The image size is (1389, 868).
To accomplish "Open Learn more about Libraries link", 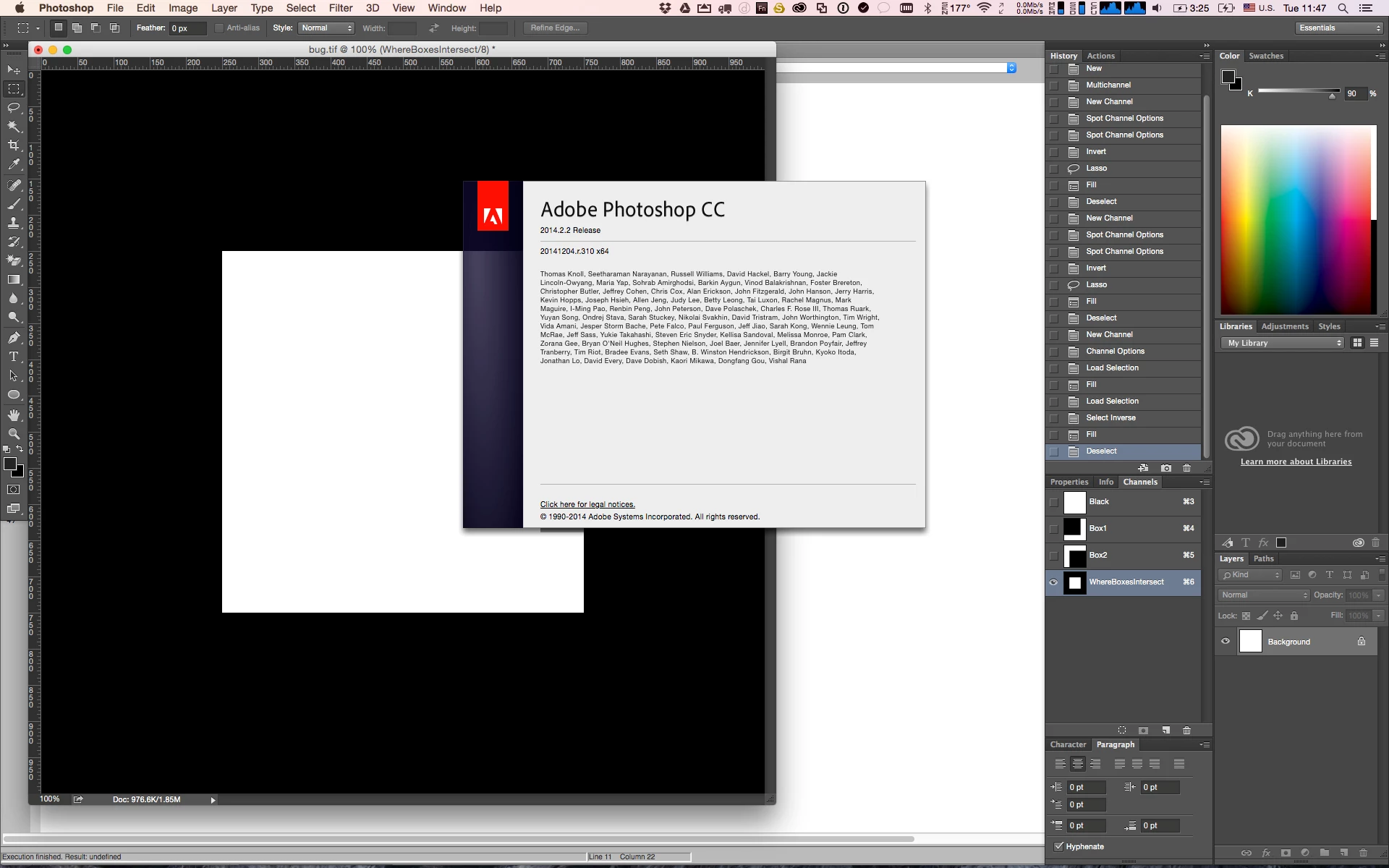I will (x=1296, y=461).
